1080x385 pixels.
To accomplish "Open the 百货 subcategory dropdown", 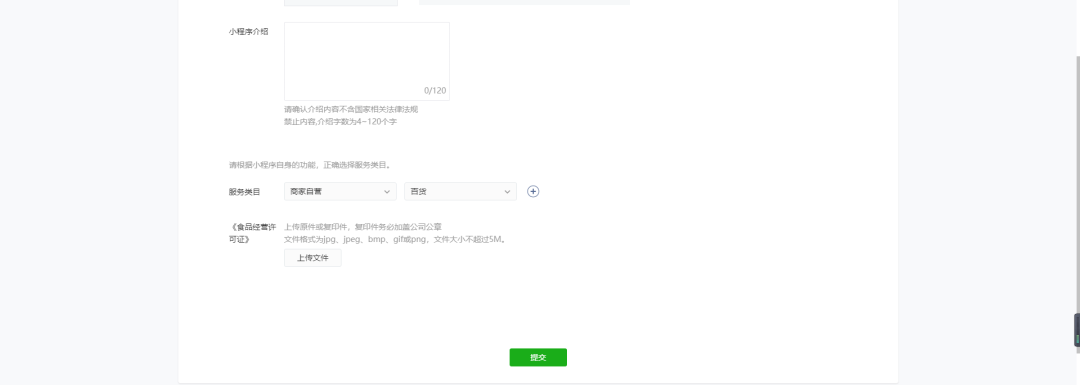I will pos(460,191).
